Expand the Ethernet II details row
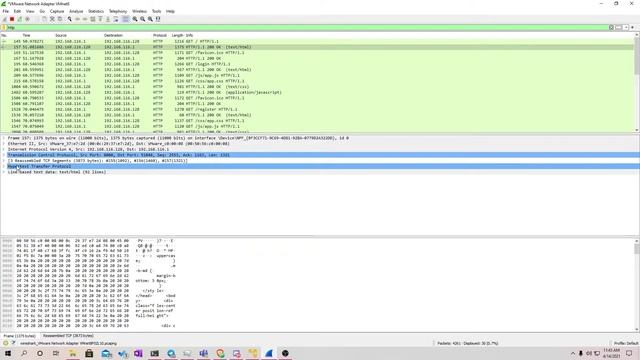This screenshot has width=640, height=360. (4, 144)
